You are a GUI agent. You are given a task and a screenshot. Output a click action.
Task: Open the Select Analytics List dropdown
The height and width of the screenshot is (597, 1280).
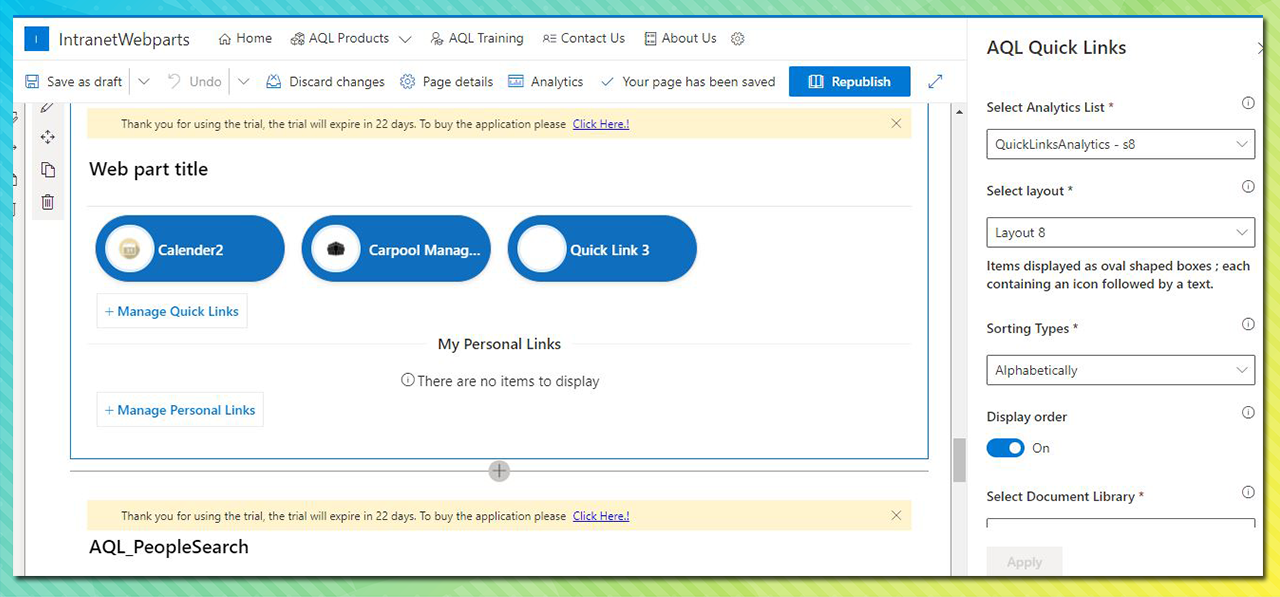[x=1120, y=144]
